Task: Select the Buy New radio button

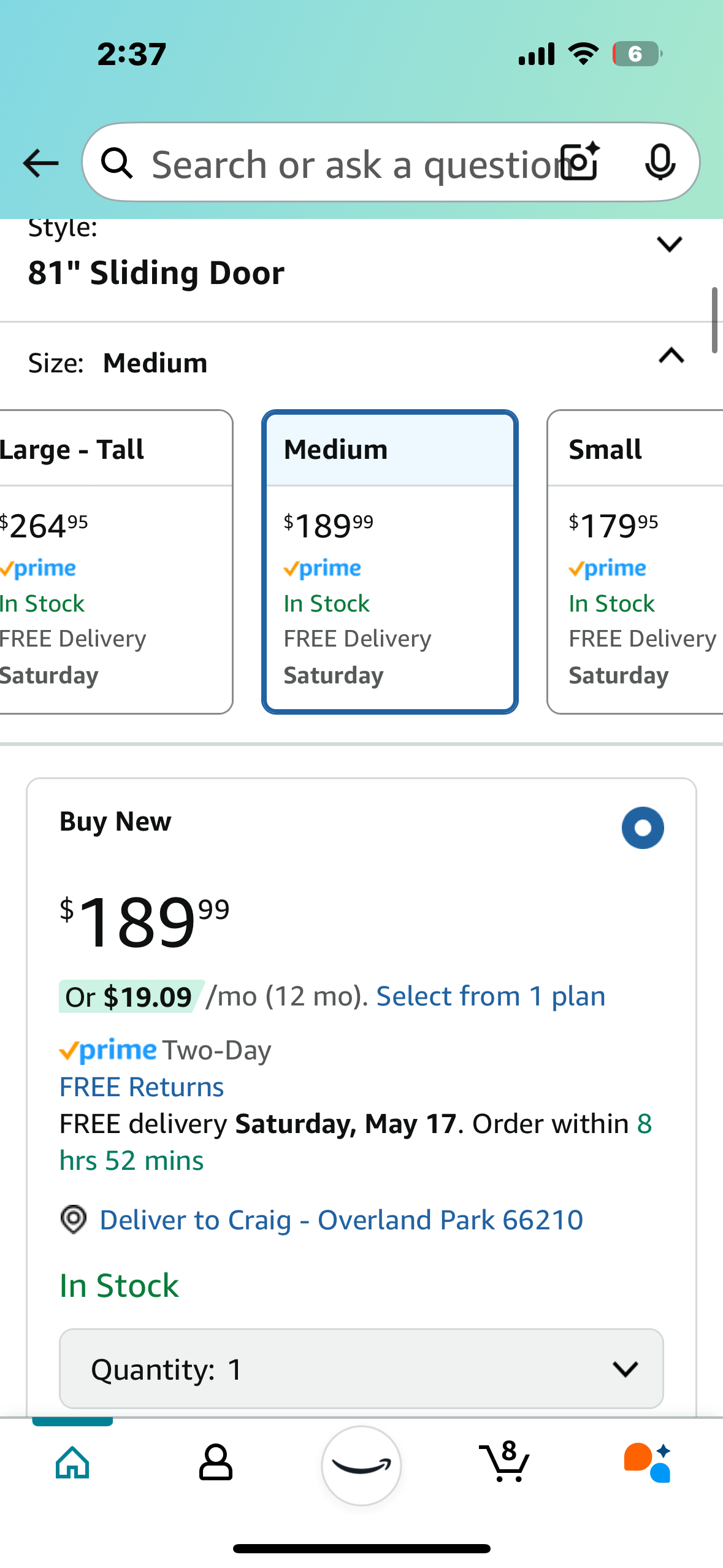Action: (x=643, y=828)
